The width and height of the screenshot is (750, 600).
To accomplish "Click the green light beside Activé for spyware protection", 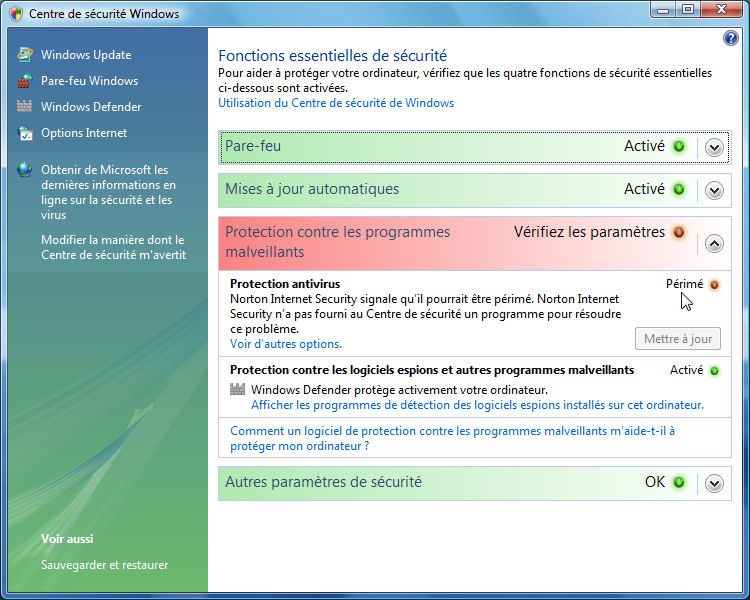I will [714, 371].
